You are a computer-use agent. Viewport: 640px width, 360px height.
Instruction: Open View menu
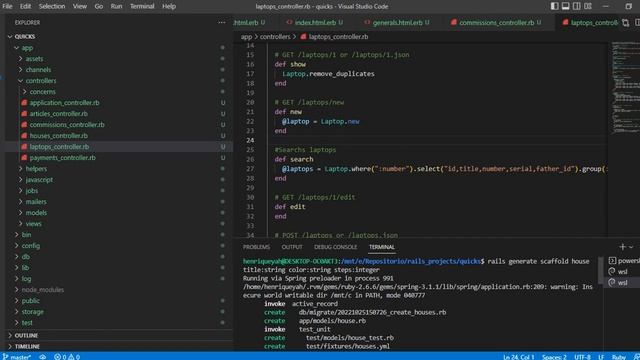[80, 6]
